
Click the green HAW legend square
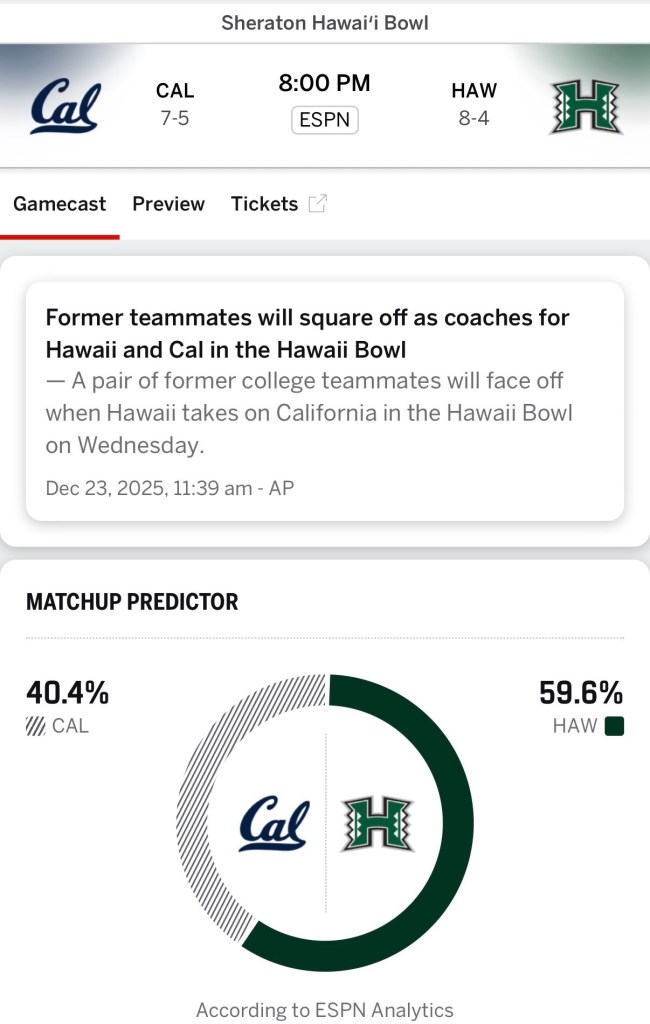pos(614,727)
